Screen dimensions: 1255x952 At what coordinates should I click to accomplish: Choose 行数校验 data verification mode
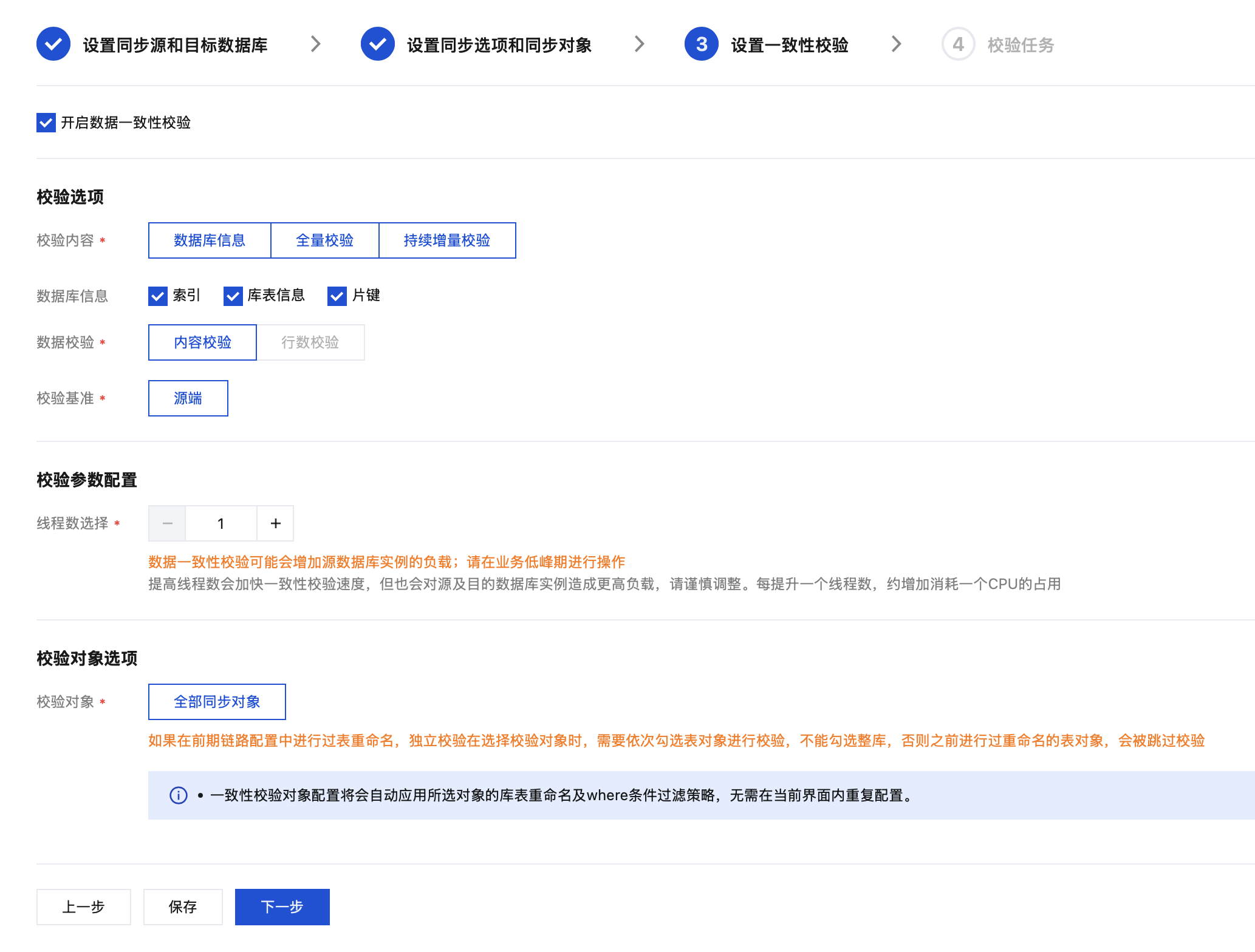pos(310,342)
